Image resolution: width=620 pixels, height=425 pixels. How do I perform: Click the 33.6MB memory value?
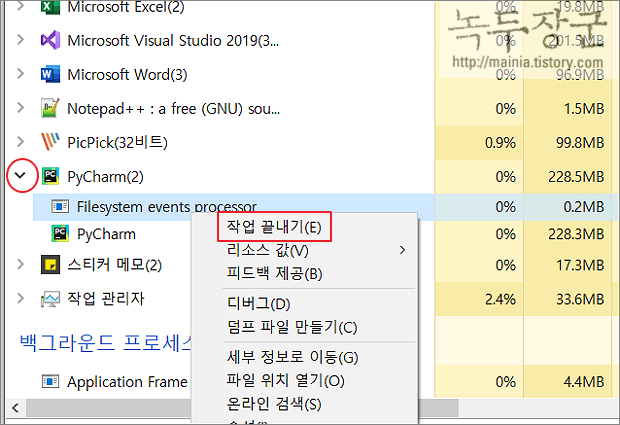[x=580, y=299]
